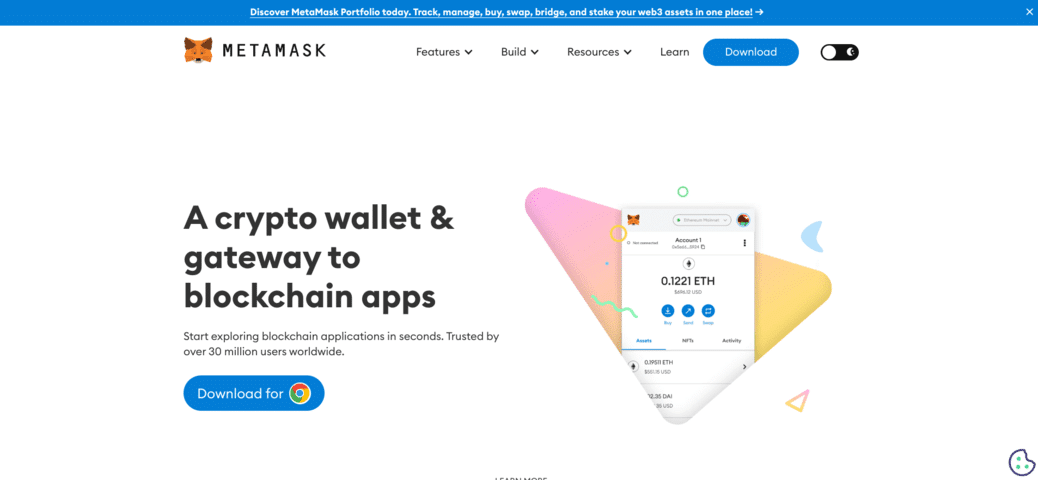The width and height of the screenshot is (1038, 480).
Task: Open the Resources dropdown menu
Action: (599, 52)
